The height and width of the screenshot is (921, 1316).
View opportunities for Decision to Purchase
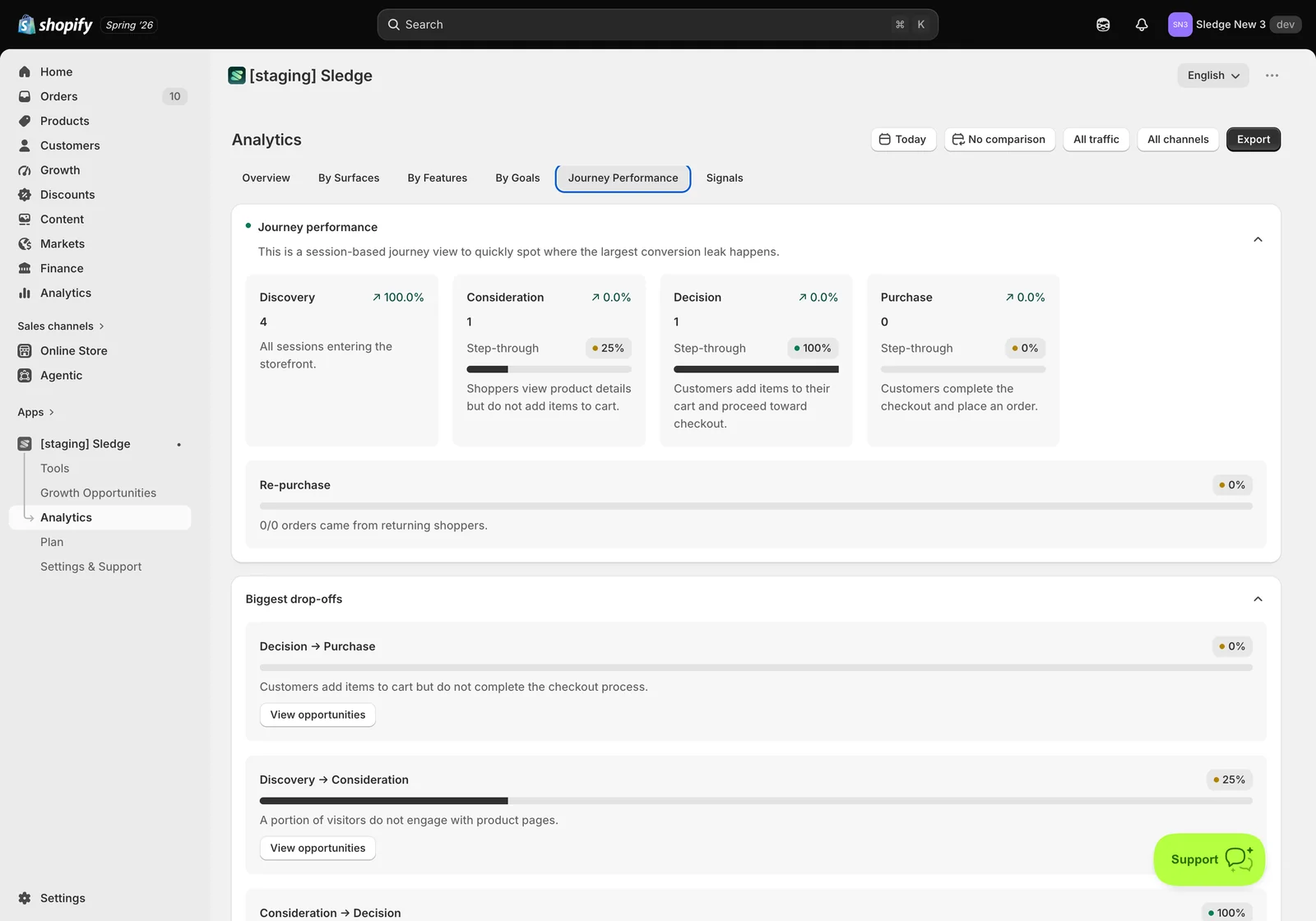pyautogui.click(x=317, y=715)
